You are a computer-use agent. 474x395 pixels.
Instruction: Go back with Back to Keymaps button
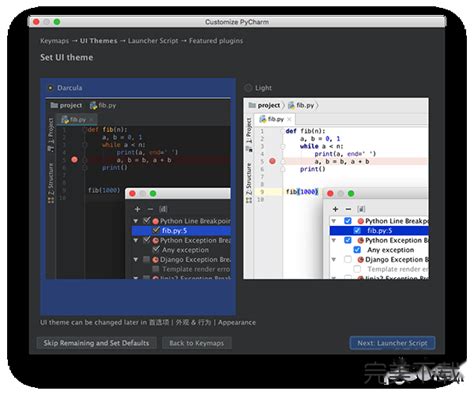pos(197,343)
